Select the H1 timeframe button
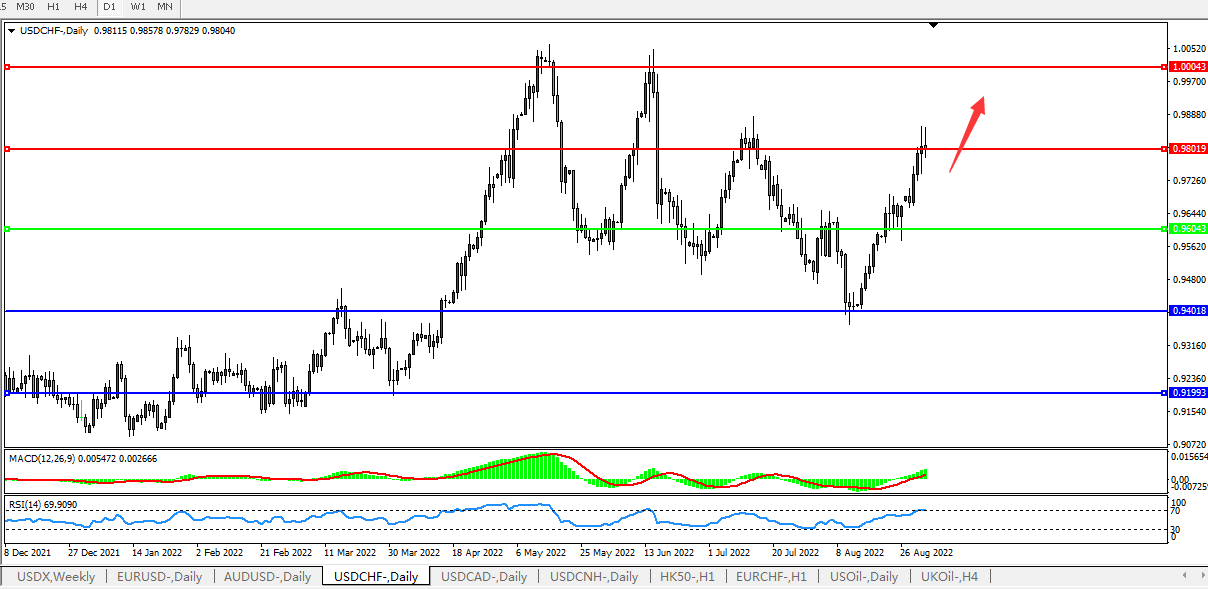Screen dimensions: 1208x589 54,7
